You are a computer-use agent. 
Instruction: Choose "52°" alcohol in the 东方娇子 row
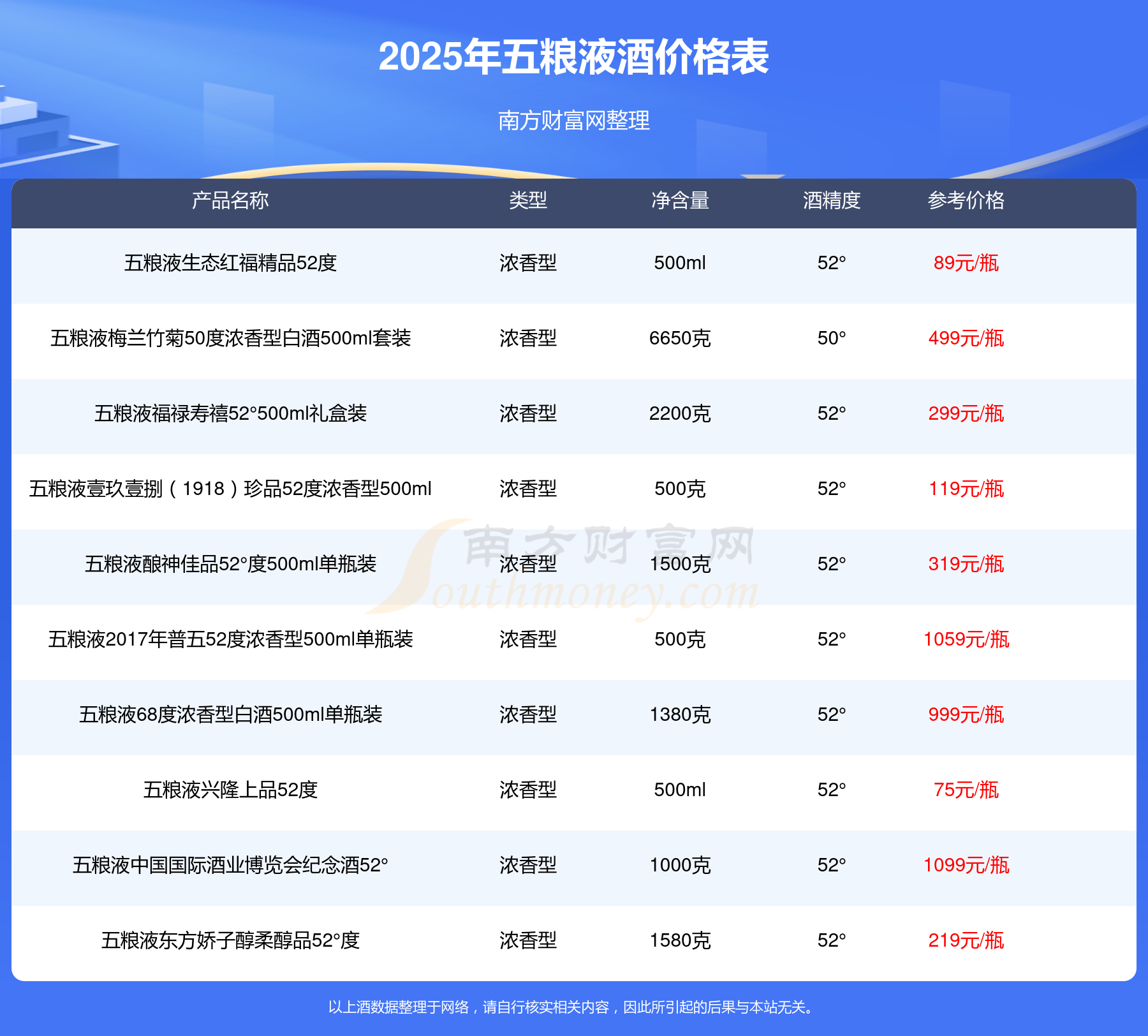(832, 940)
